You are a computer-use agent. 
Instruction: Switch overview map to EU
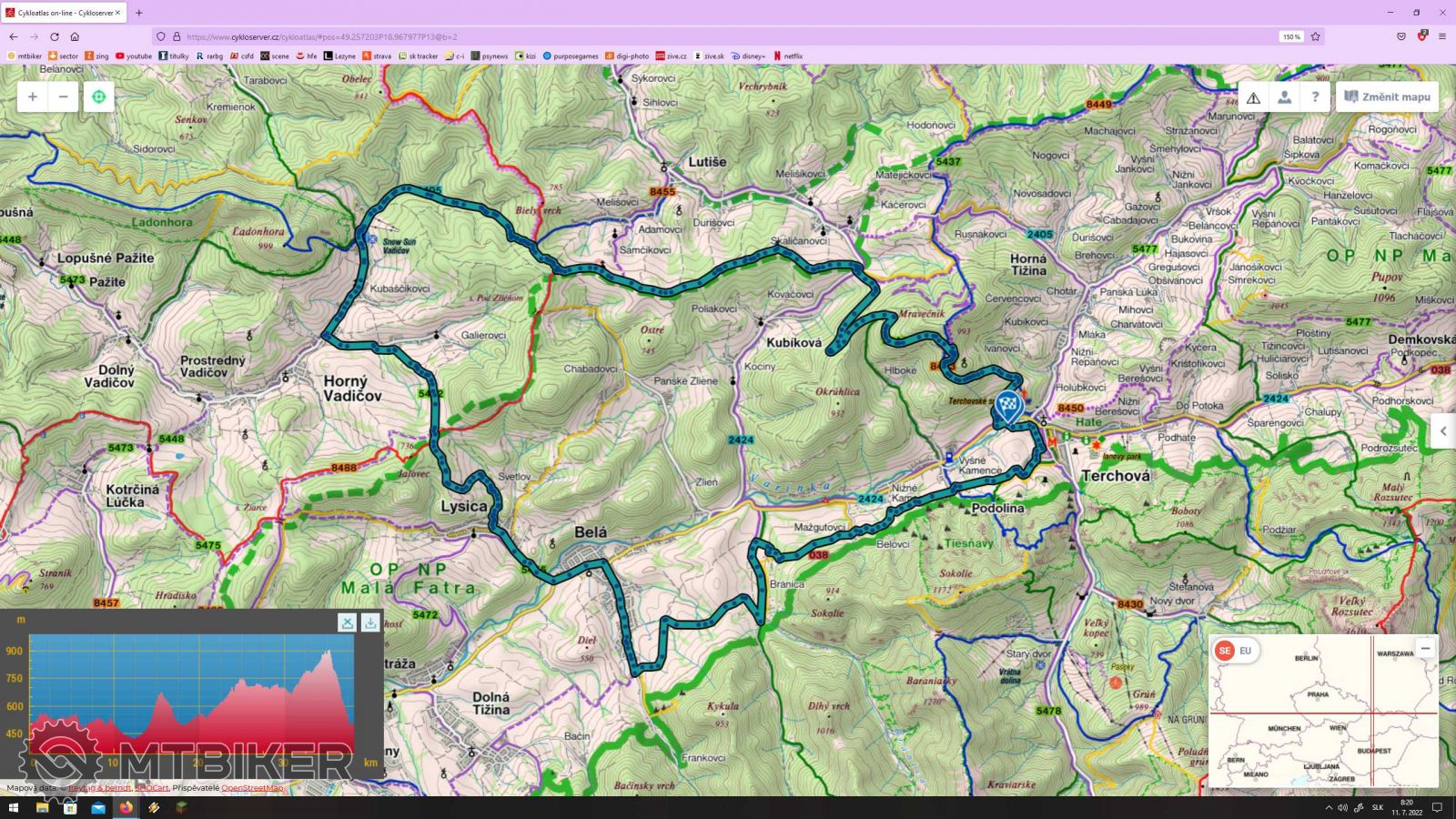1245,651
